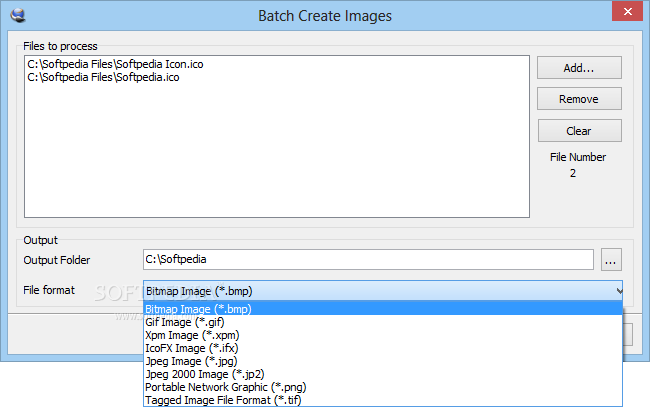Click the Remove button
The width and height of the screenshot is (650, 407).
pyautogui.click(x=579, y=99)
